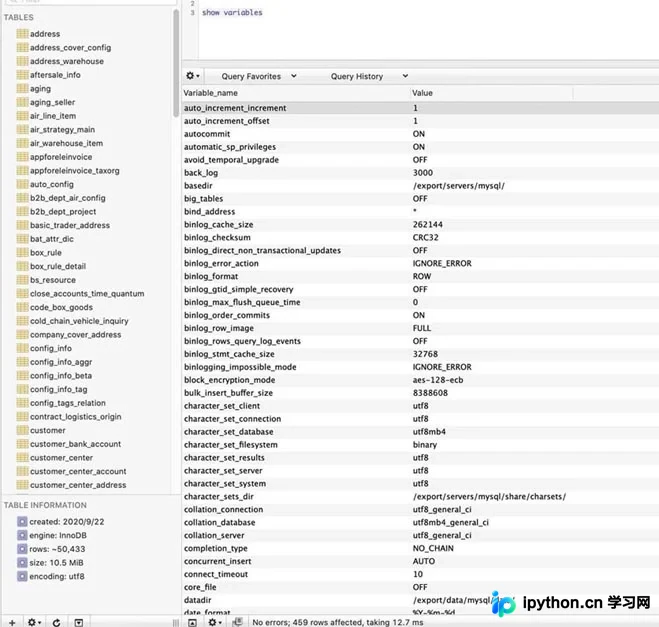Viewport: 659px width, 627px height.
Task: Click the table icon beside aging_seller
Action: (x=22, y=102)
